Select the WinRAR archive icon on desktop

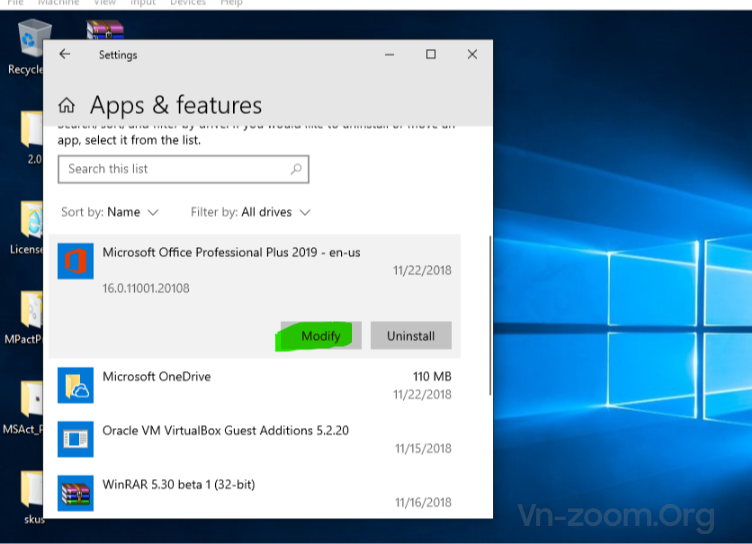[x=105, y=31]
